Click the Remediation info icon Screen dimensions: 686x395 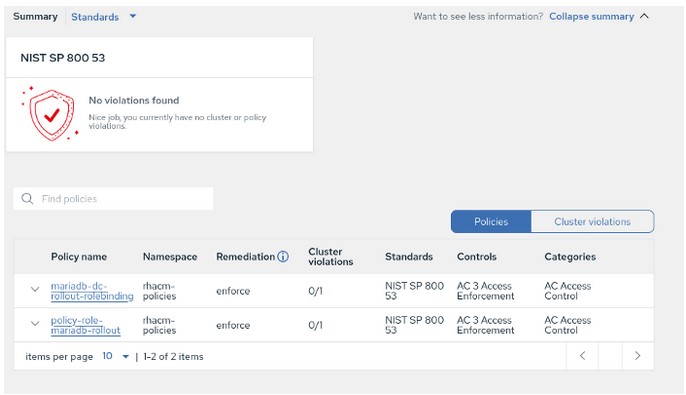pyautogui.click(x=283, y=257)
